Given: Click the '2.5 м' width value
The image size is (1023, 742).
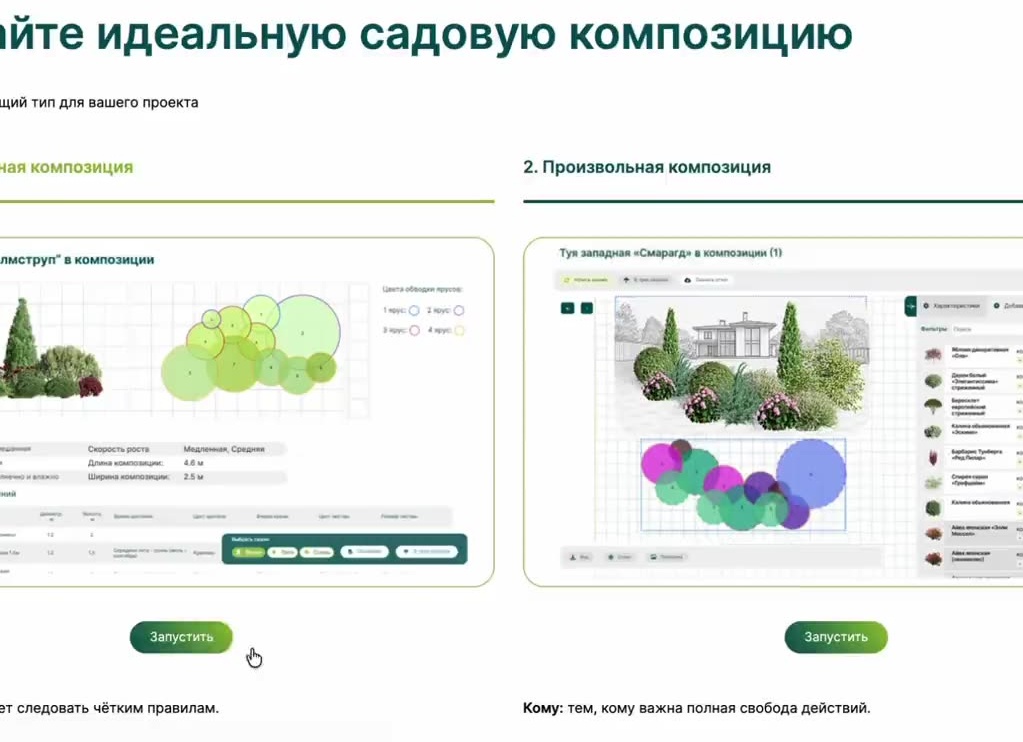Looking at the screenshot, I should tap(193, 477).
